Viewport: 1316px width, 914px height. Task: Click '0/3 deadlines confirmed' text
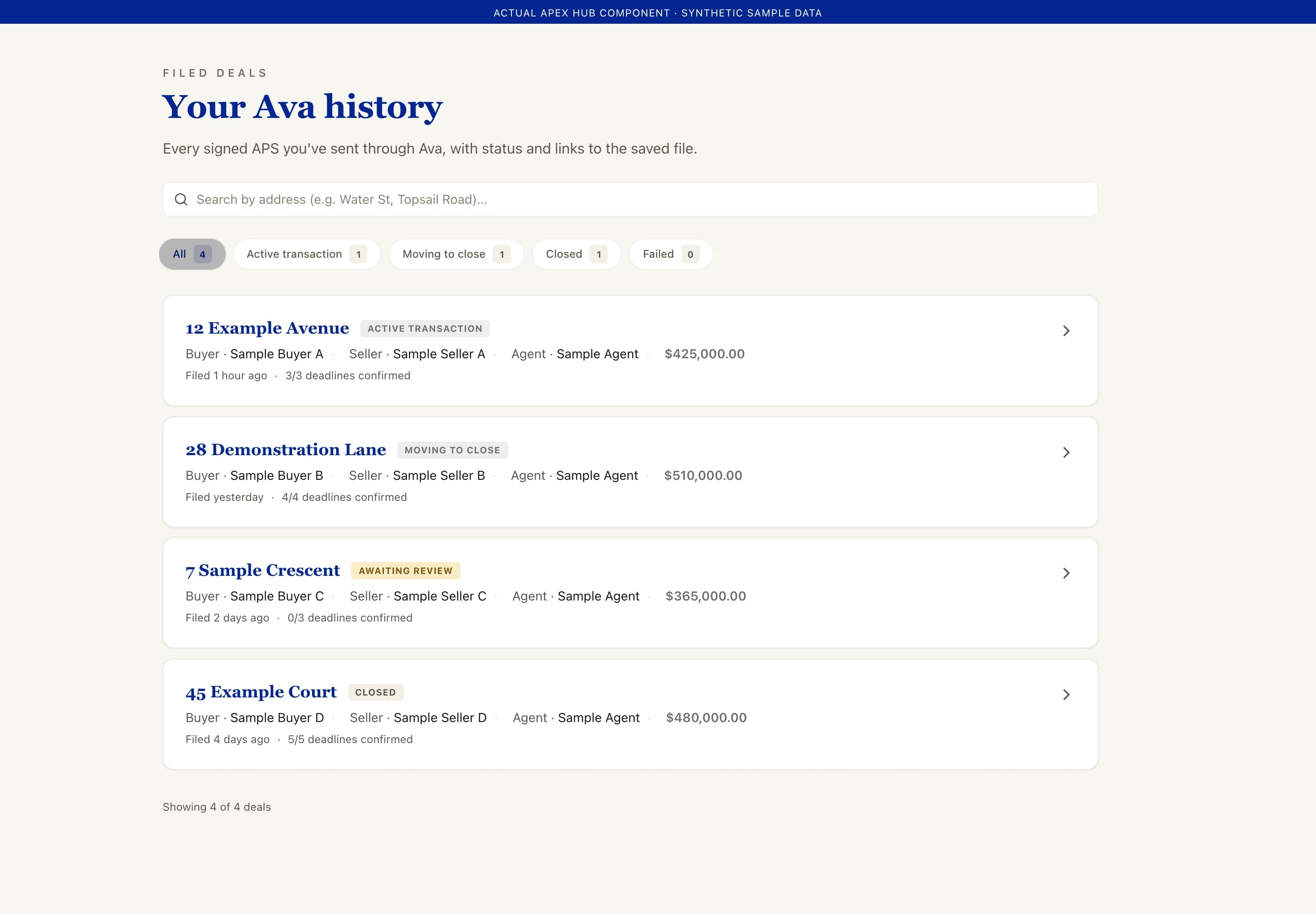[350, 618]
